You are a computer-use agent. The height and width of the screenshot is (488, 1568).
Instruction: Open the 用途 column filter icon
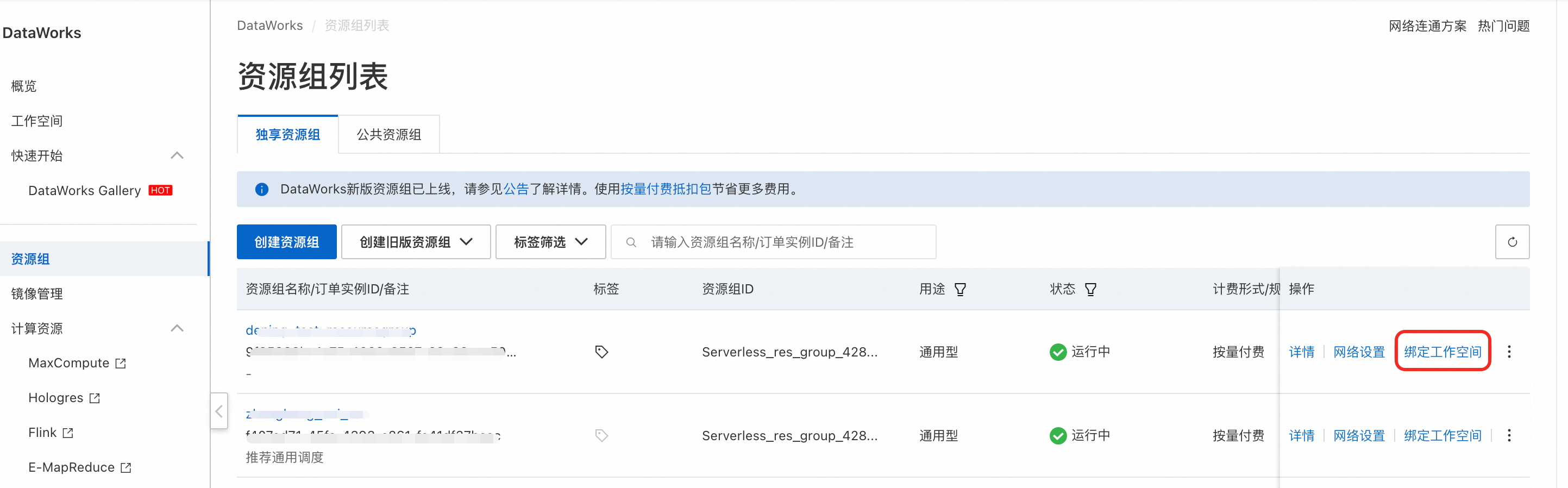(x=960, y=289)
